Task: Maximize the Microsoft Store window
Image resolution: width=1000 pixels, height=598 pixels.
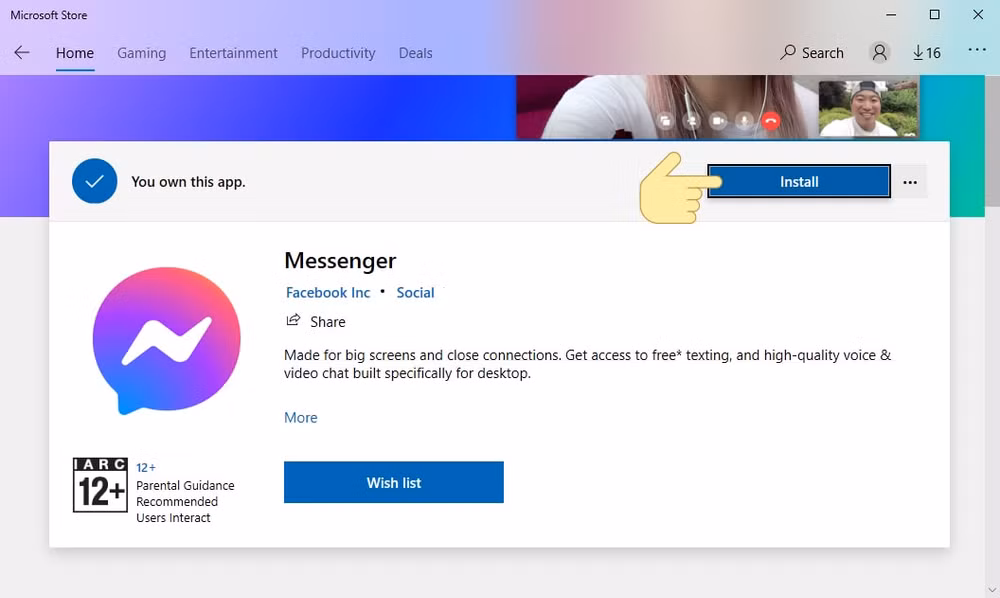Action: (934, 15)
